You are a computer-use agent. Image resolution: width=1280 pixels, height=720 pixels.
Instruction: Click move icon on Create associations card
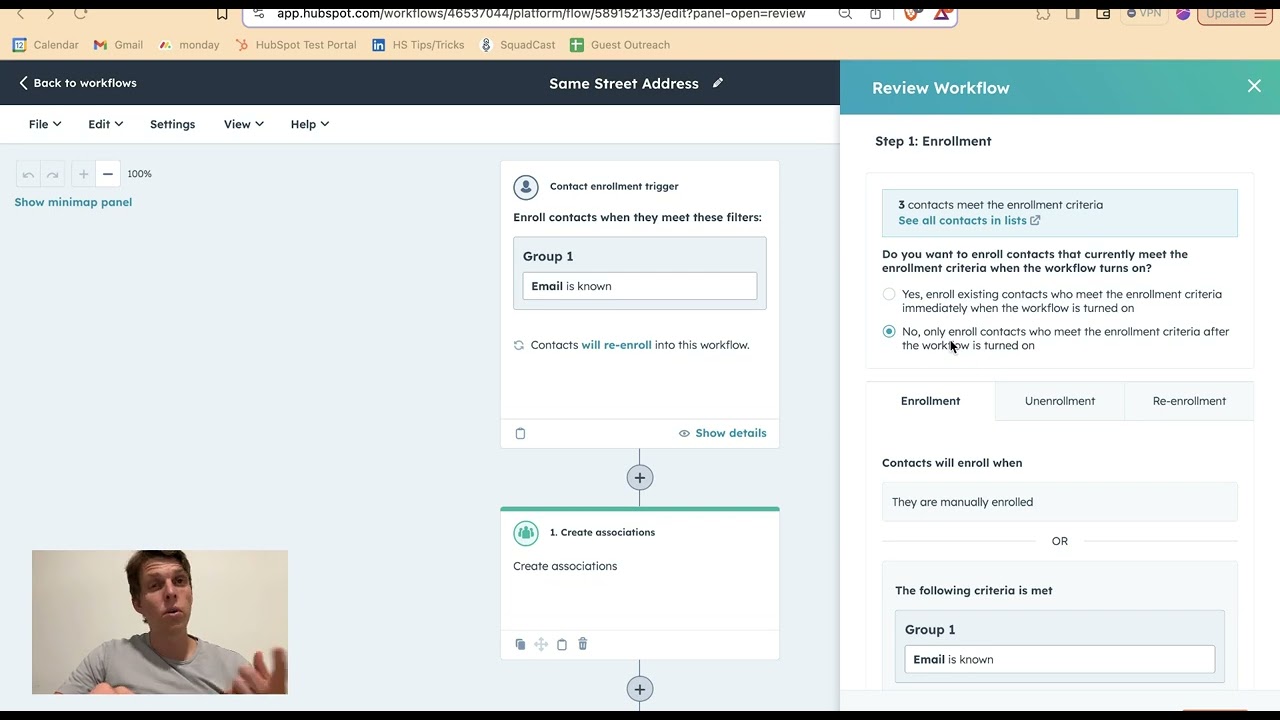click(x=541, y=644)
